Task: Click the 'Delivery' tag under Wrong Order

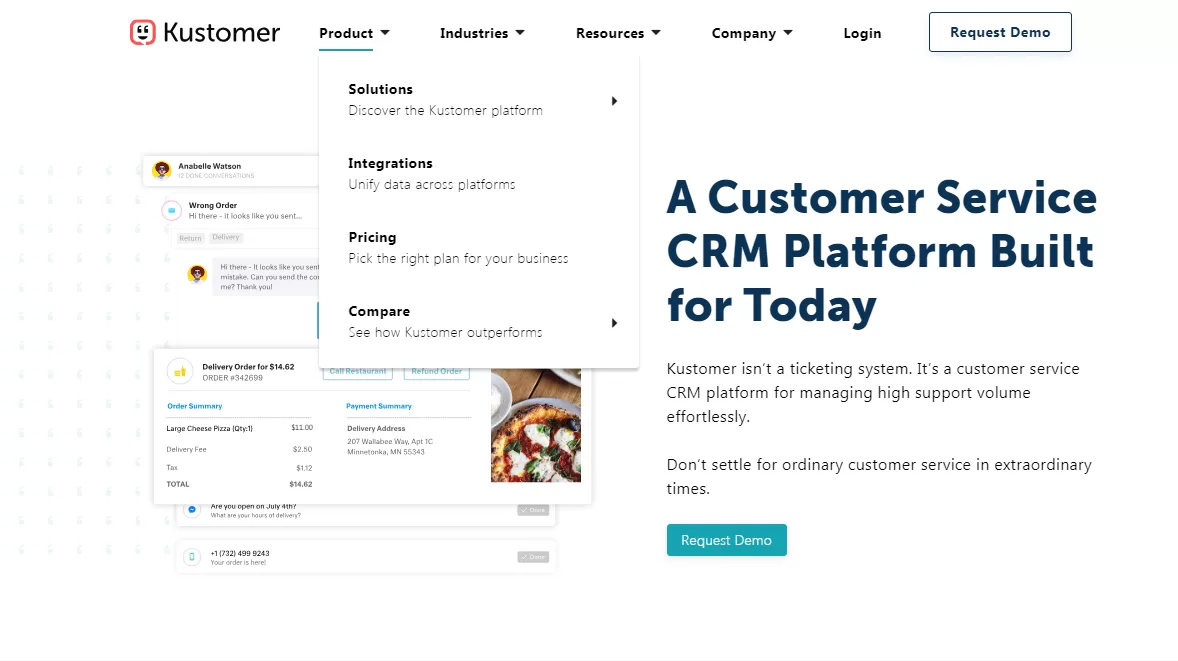Action: (225, 237)
